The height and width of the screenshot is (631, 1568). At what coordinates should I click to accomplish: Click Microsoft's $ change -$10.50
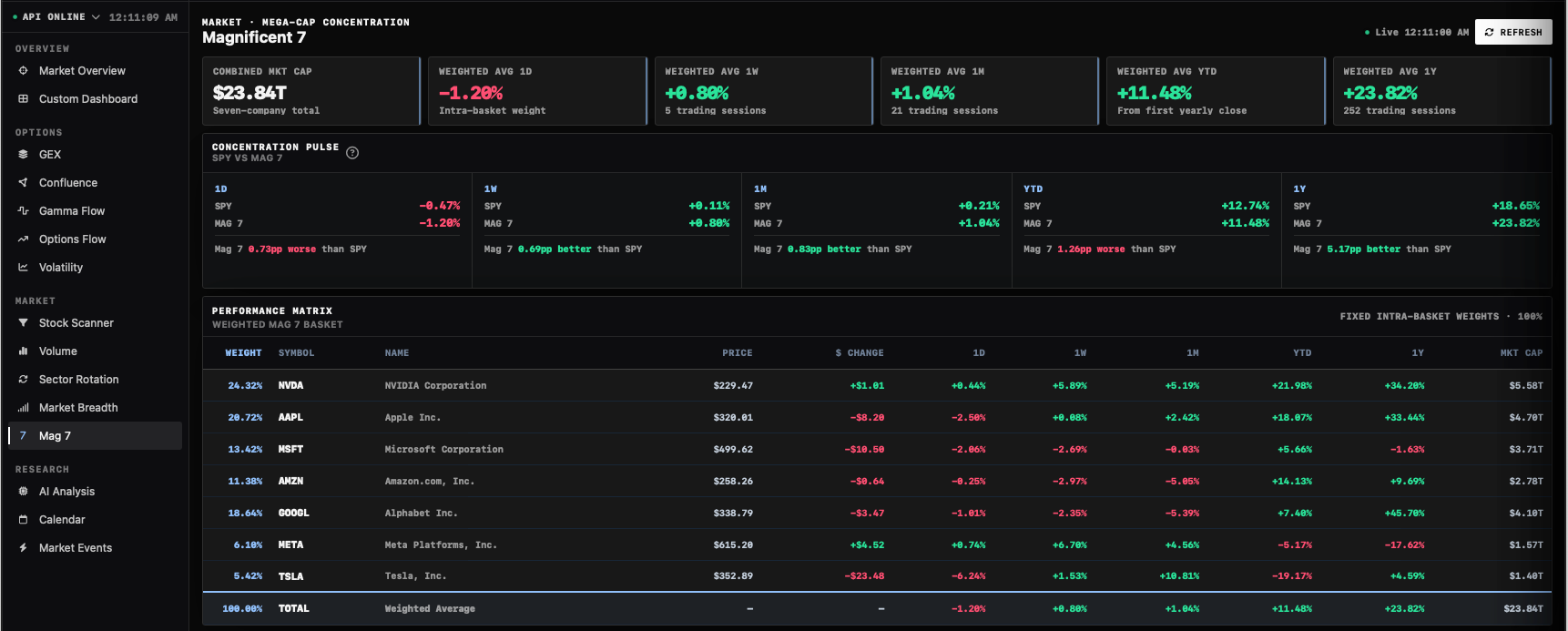864,450
